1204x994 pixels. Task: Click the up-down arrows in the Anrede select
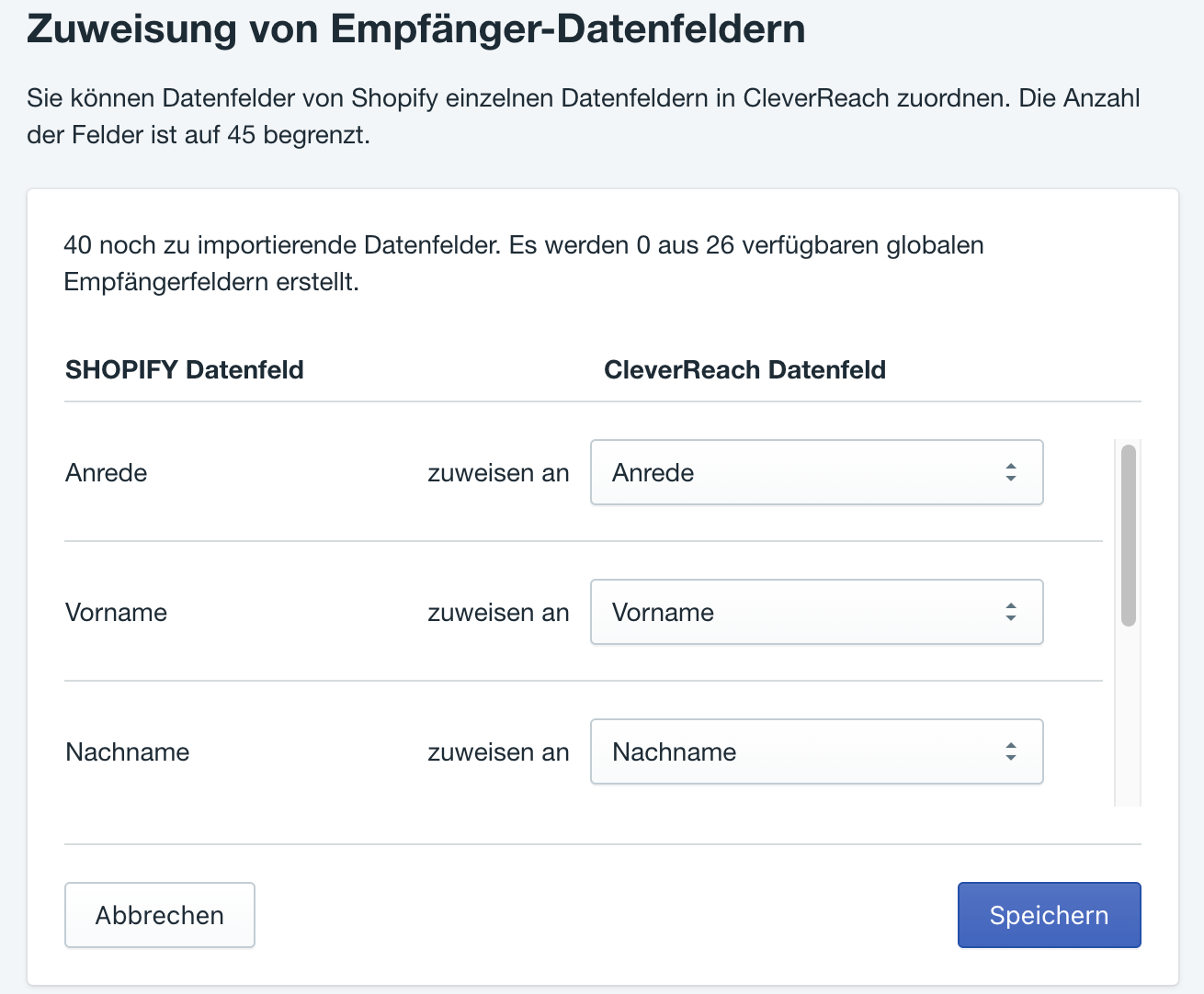click(x=1010, y=472)
